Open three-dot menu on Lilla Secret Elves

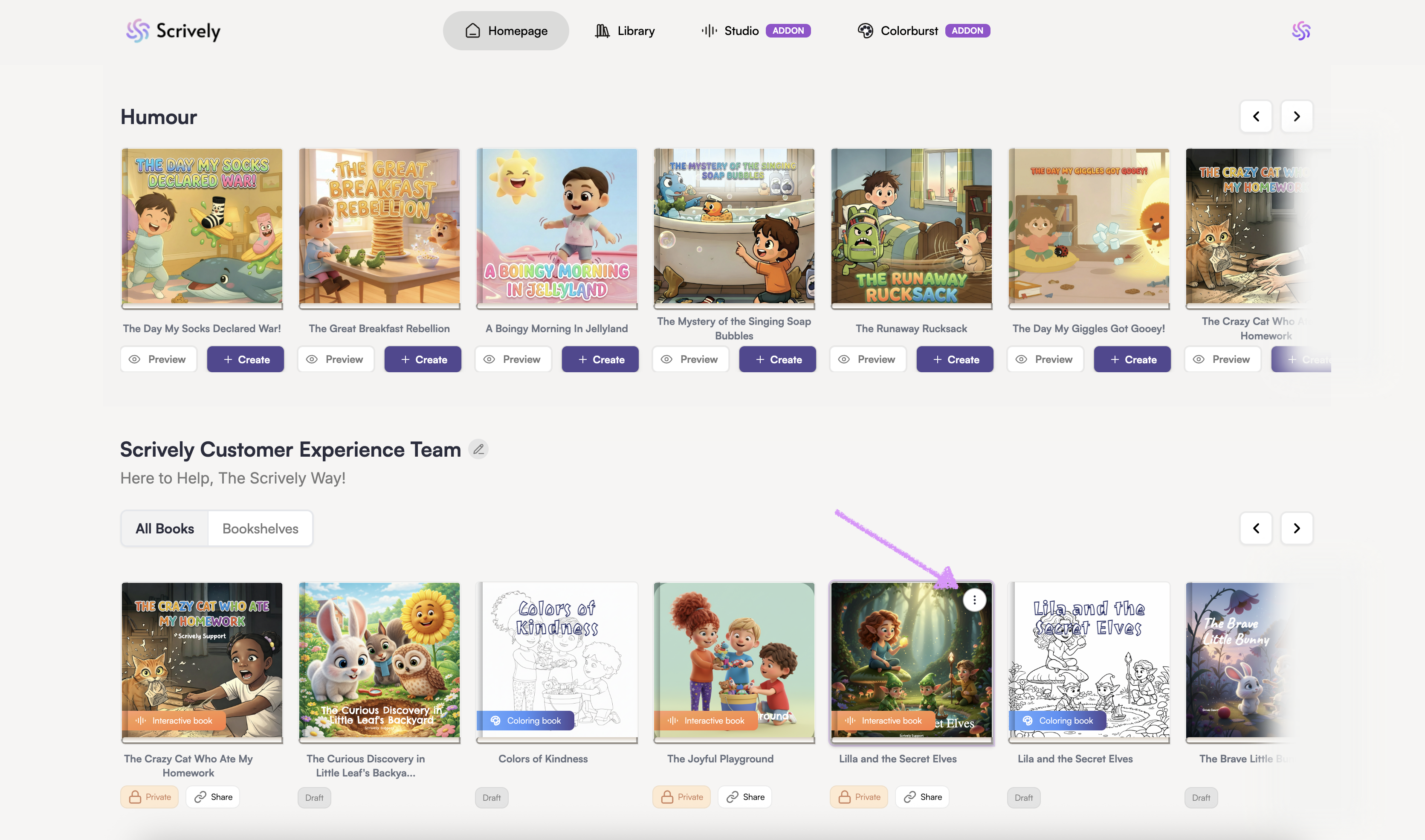click(x=974, y=600)
